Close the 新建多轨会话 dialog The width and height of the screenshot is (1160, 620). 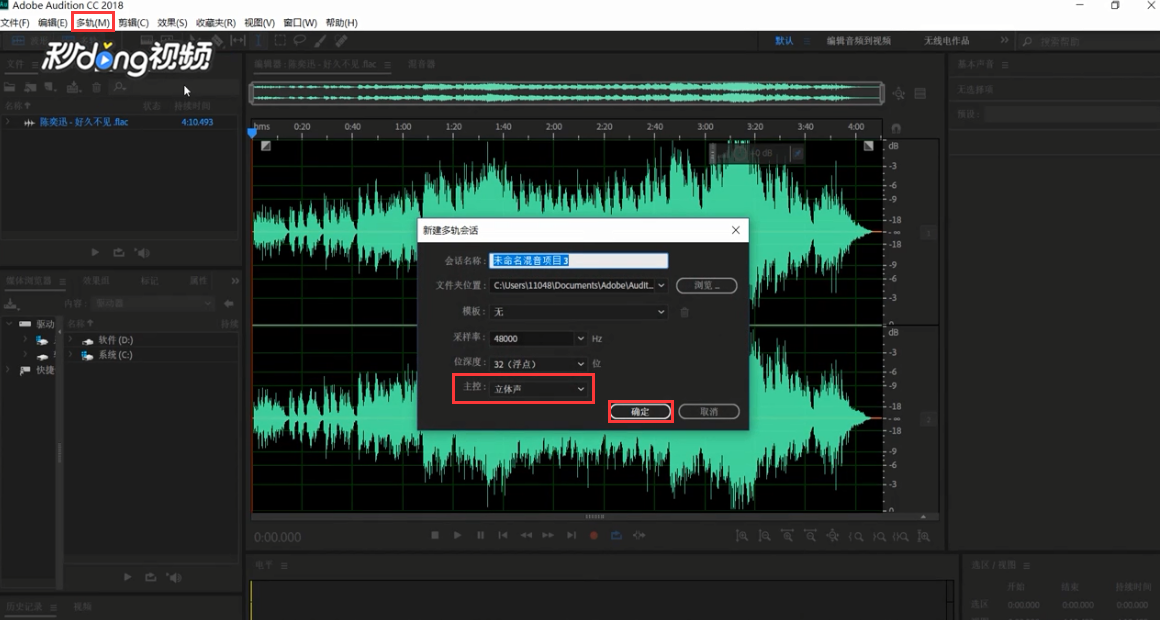(735, 230)
